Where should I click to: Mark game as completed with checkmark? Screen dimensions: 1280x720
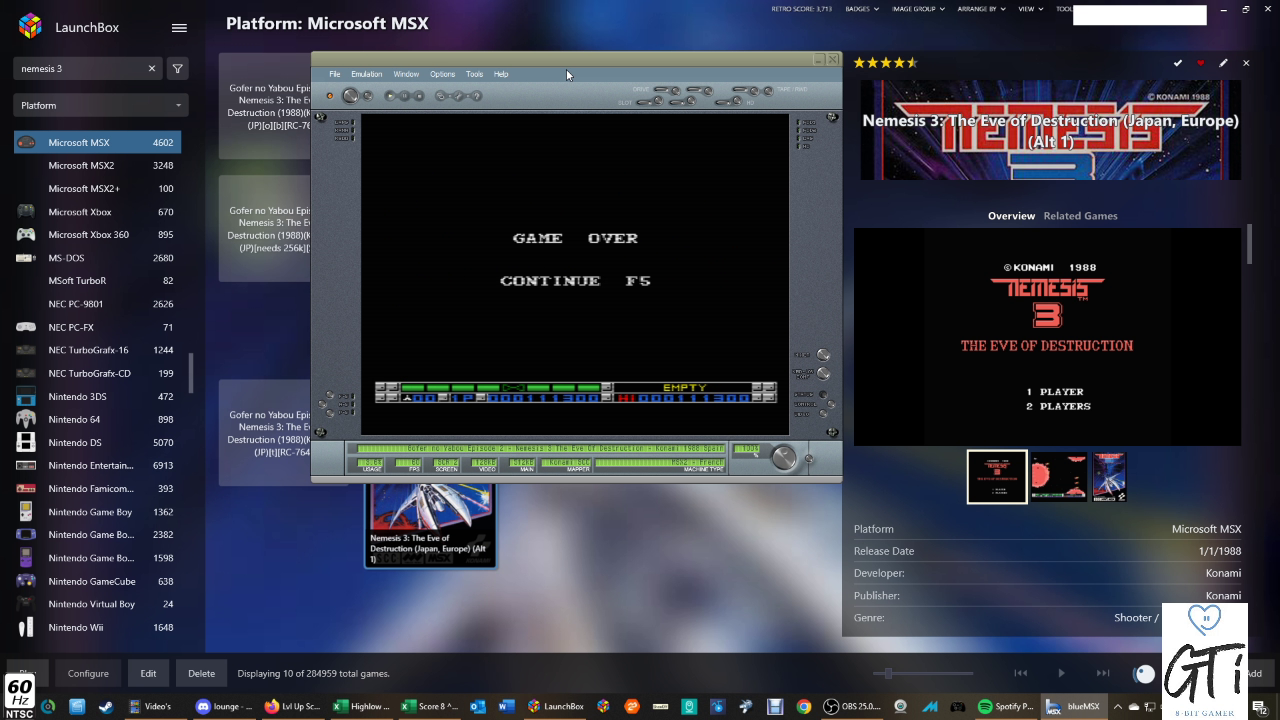point(1178,63)
